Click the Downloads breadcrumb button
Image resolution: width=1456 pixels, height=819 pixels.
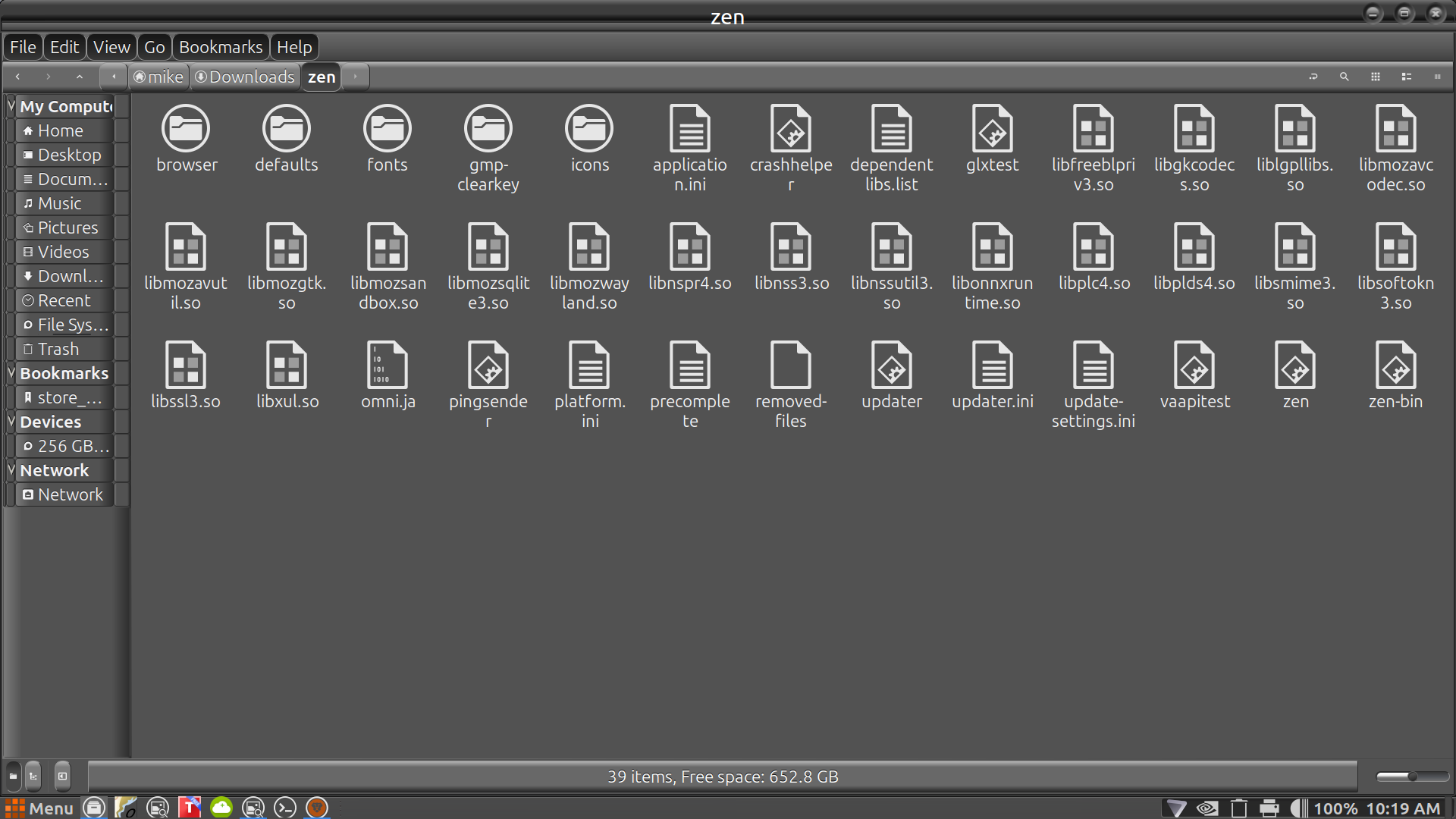(x=244, y=77)
